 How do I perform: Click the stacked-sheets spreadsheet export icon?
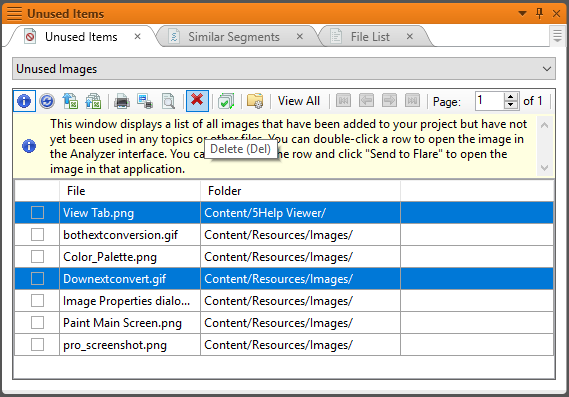point(93,101)
